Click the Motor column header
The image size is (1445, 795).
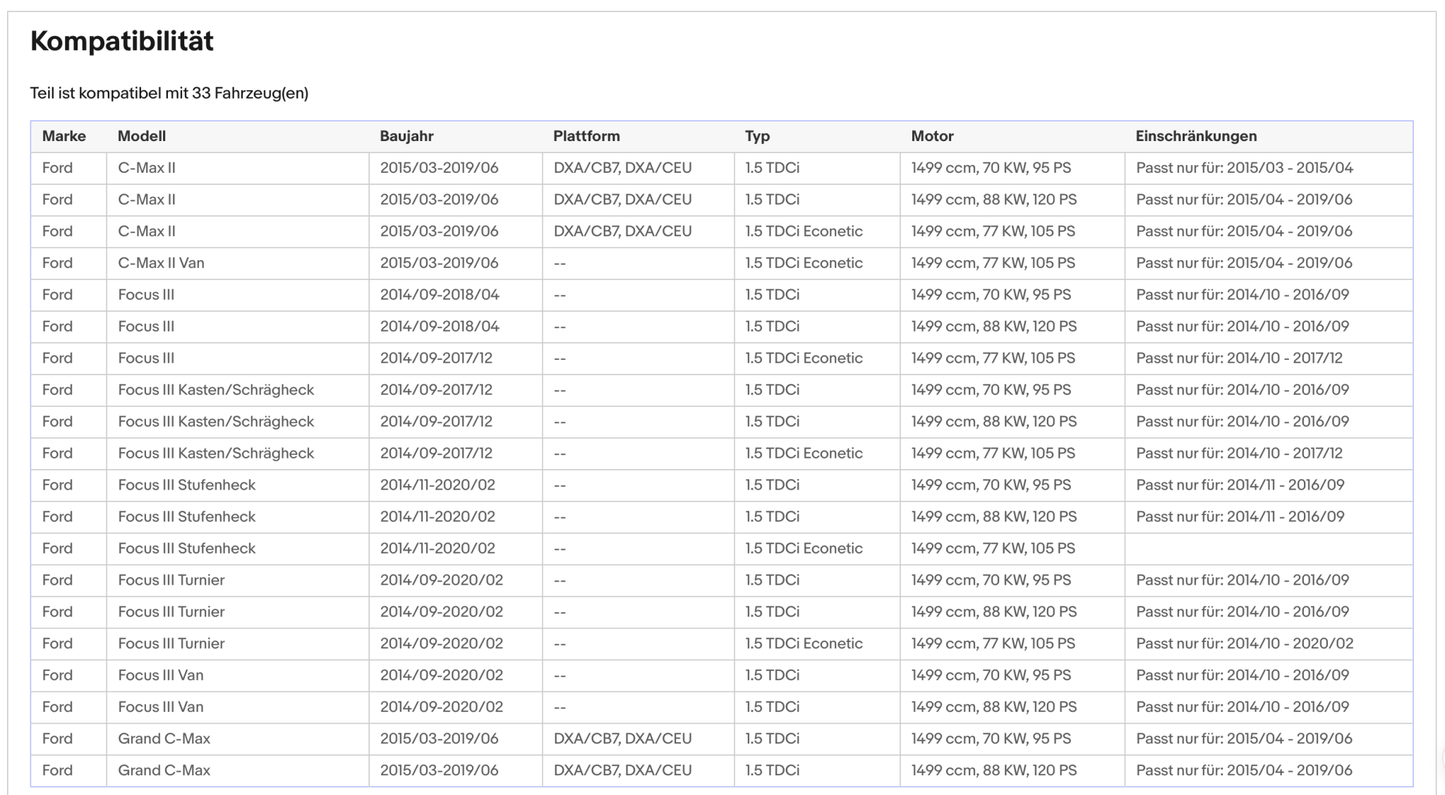(x=932, y=136)
